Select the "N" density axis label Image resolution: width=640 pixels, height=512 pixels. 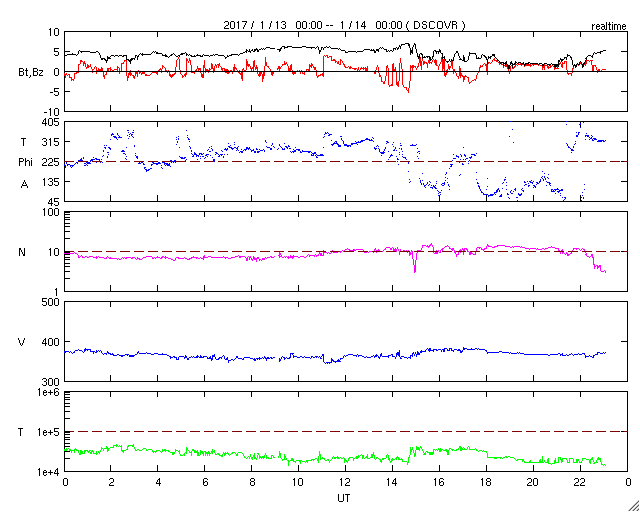(22, 252)
